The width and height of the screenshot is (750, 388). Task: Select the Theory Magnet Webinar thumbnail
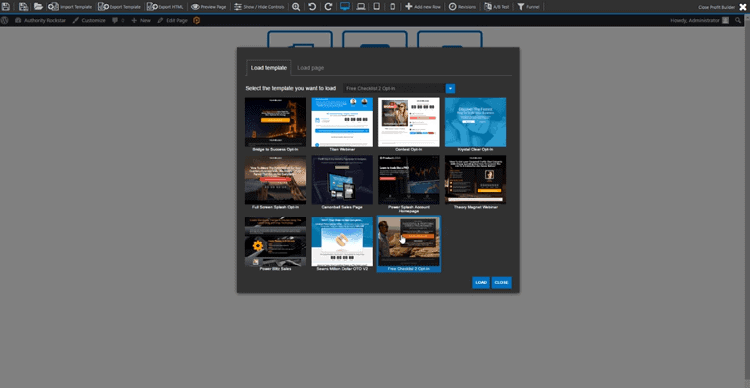pyautogui.click(x=475, y=180)
